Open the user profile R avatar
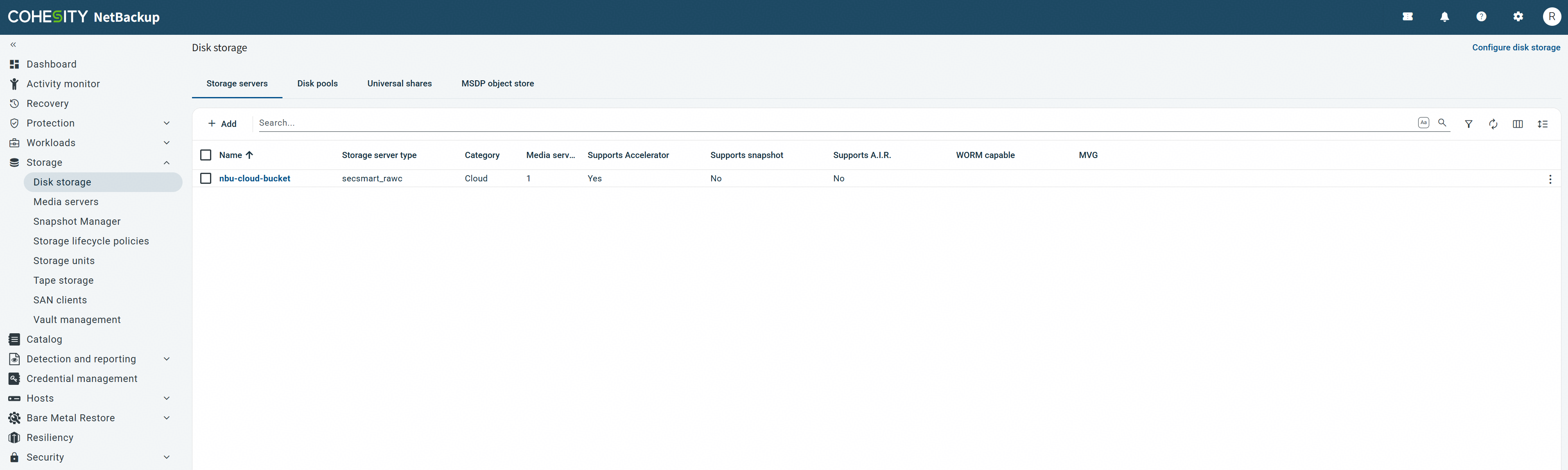This screenshot has width=1568, height=470. tap(1552, 17)
